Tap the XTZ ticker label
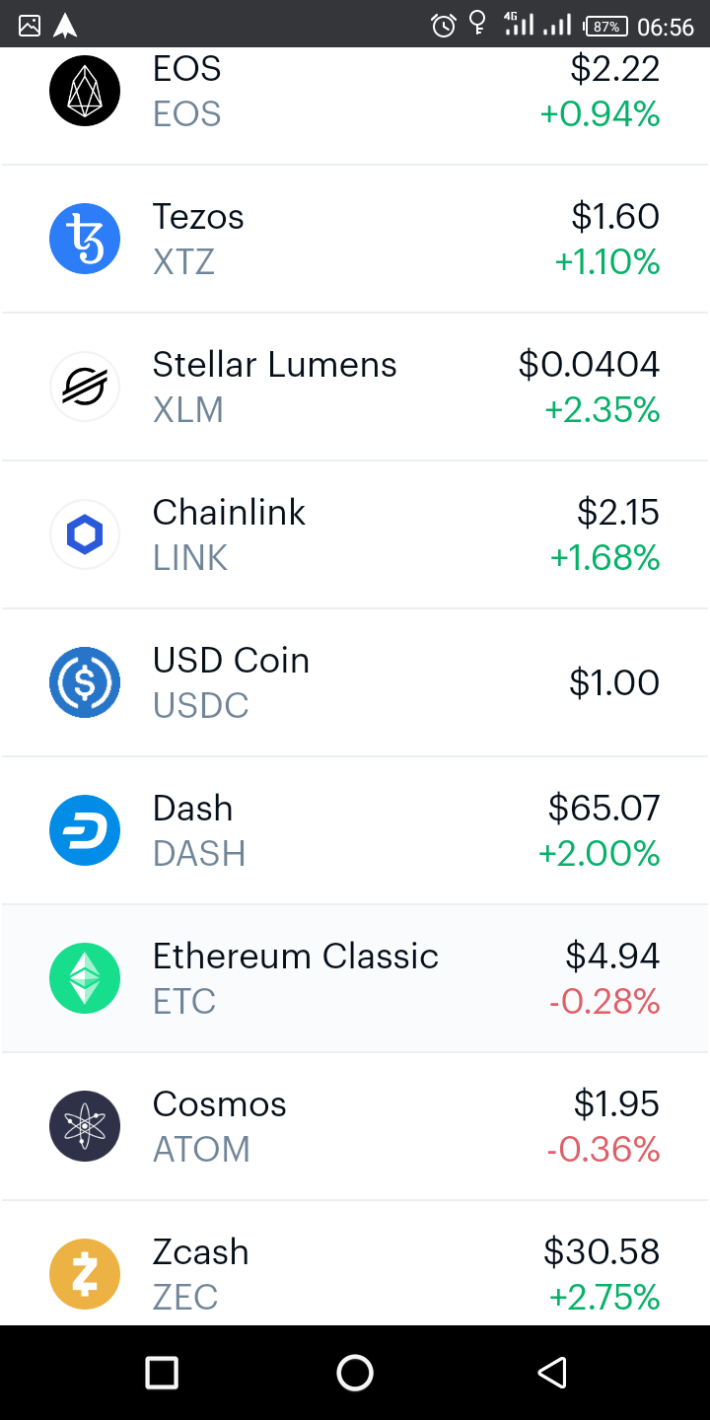The height and width of the screenshot is (1420, 710). point(184,262)
